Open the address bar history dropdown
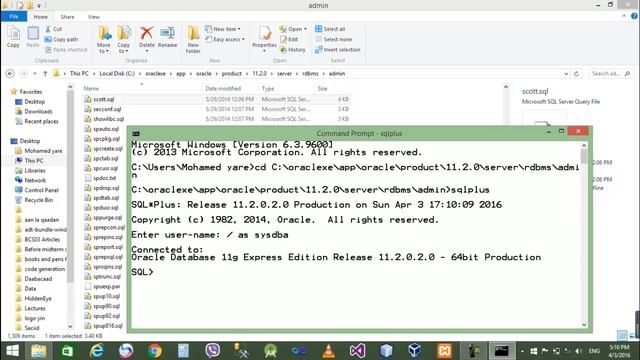640x360 pixels. coord(566,74)
